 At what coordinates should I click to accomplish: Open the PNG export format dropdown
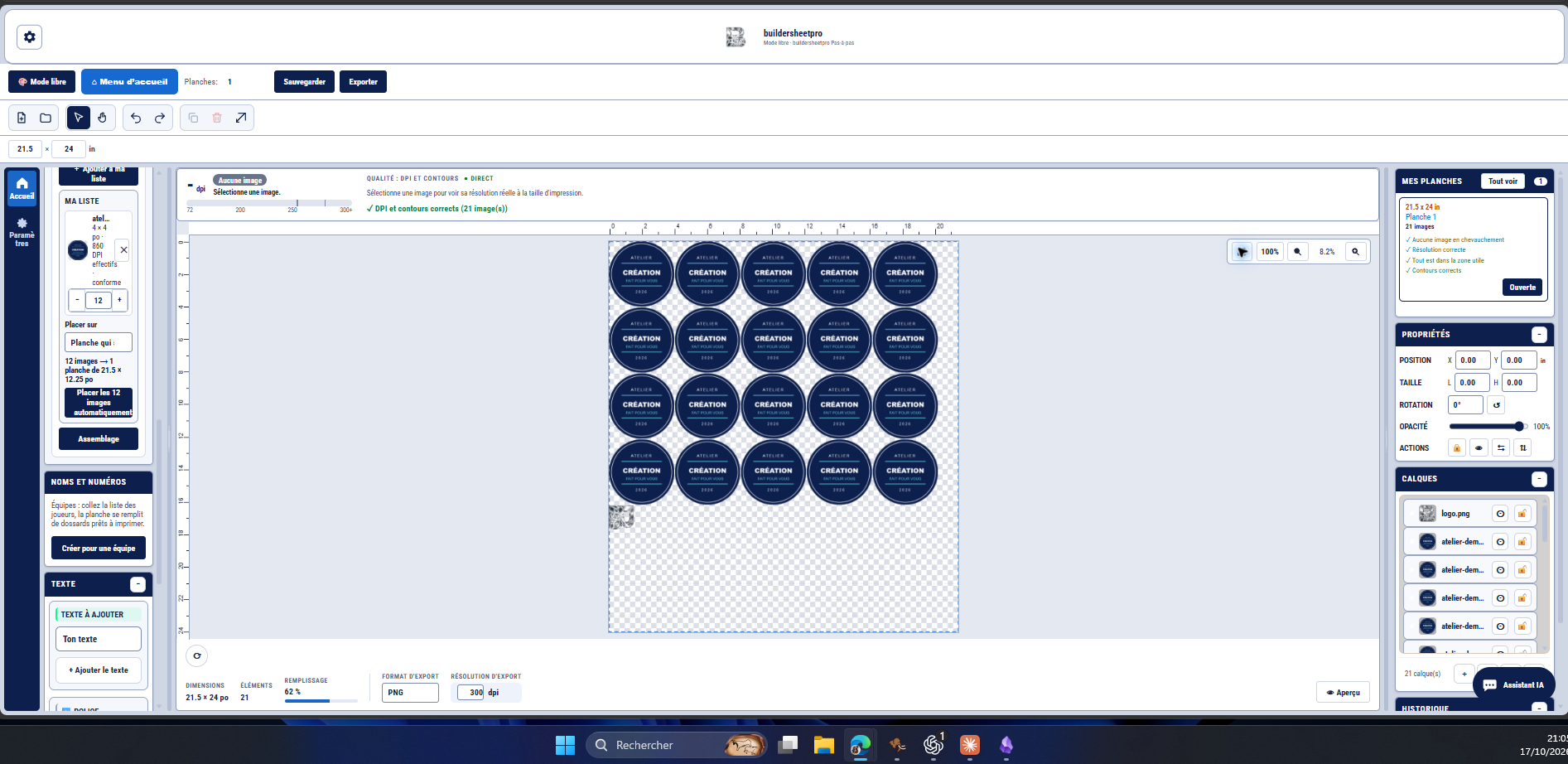tap(410, 693)
